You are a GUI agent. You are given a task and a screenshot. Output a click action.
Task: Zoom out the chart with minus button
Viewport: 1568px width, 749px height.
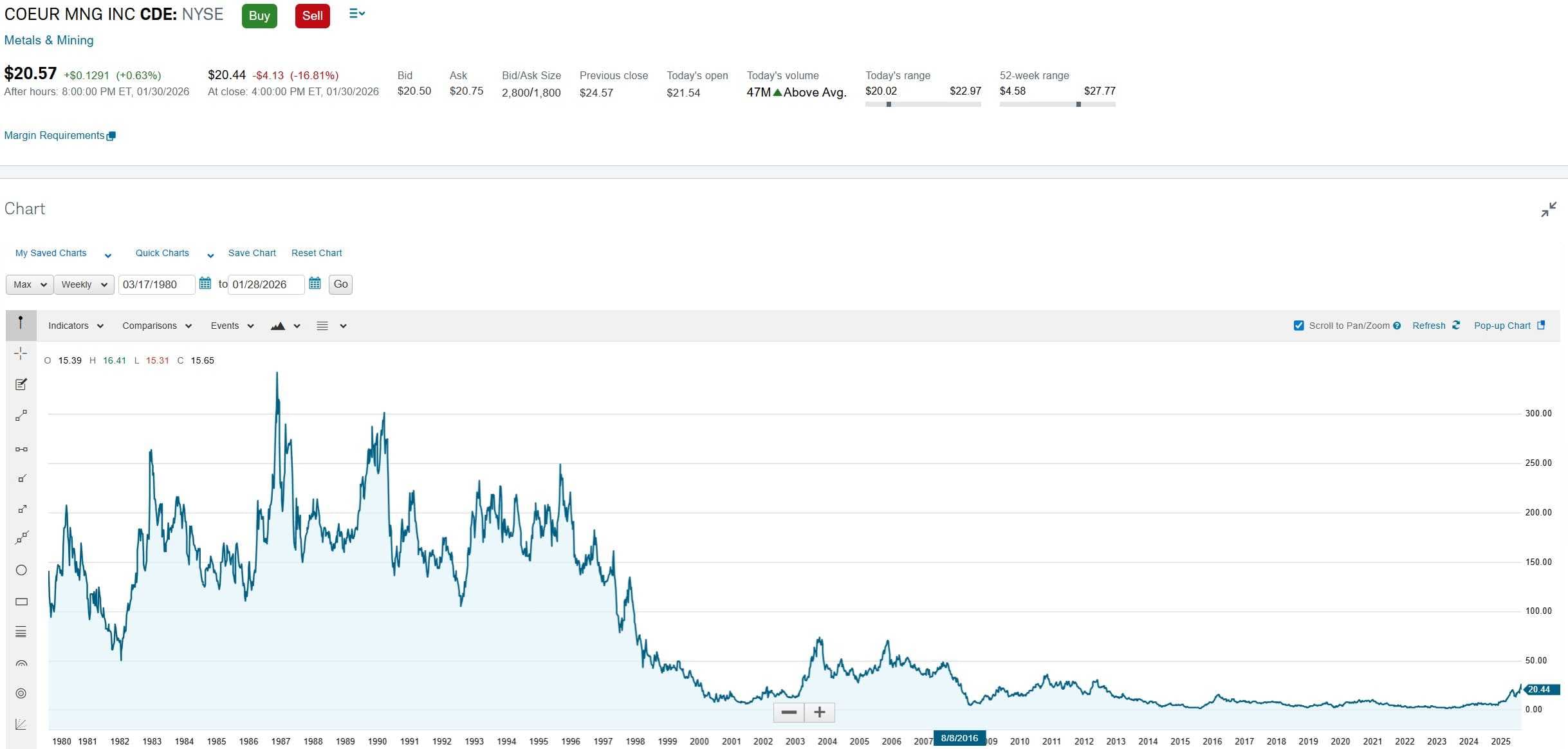coord(789,712)
